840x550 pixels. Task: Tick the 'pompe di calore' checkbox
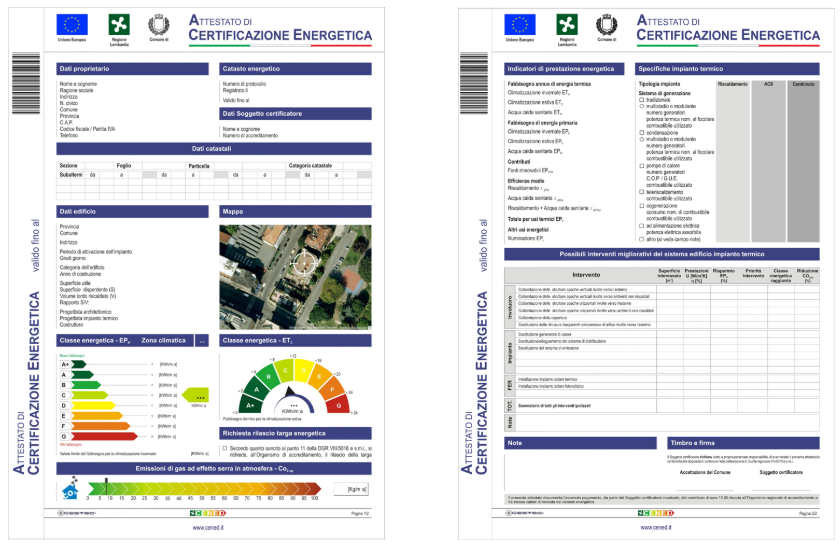point(642,166)
